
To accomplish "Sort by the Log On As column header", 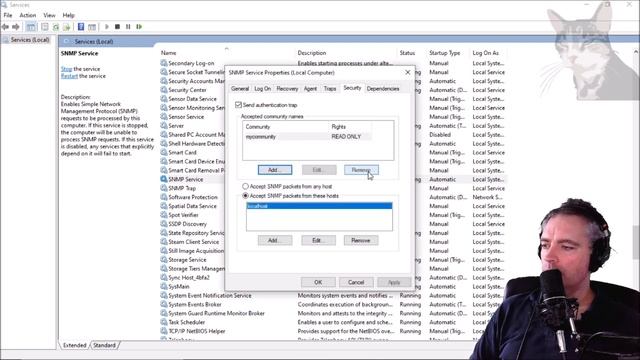I will pos(485,53).
